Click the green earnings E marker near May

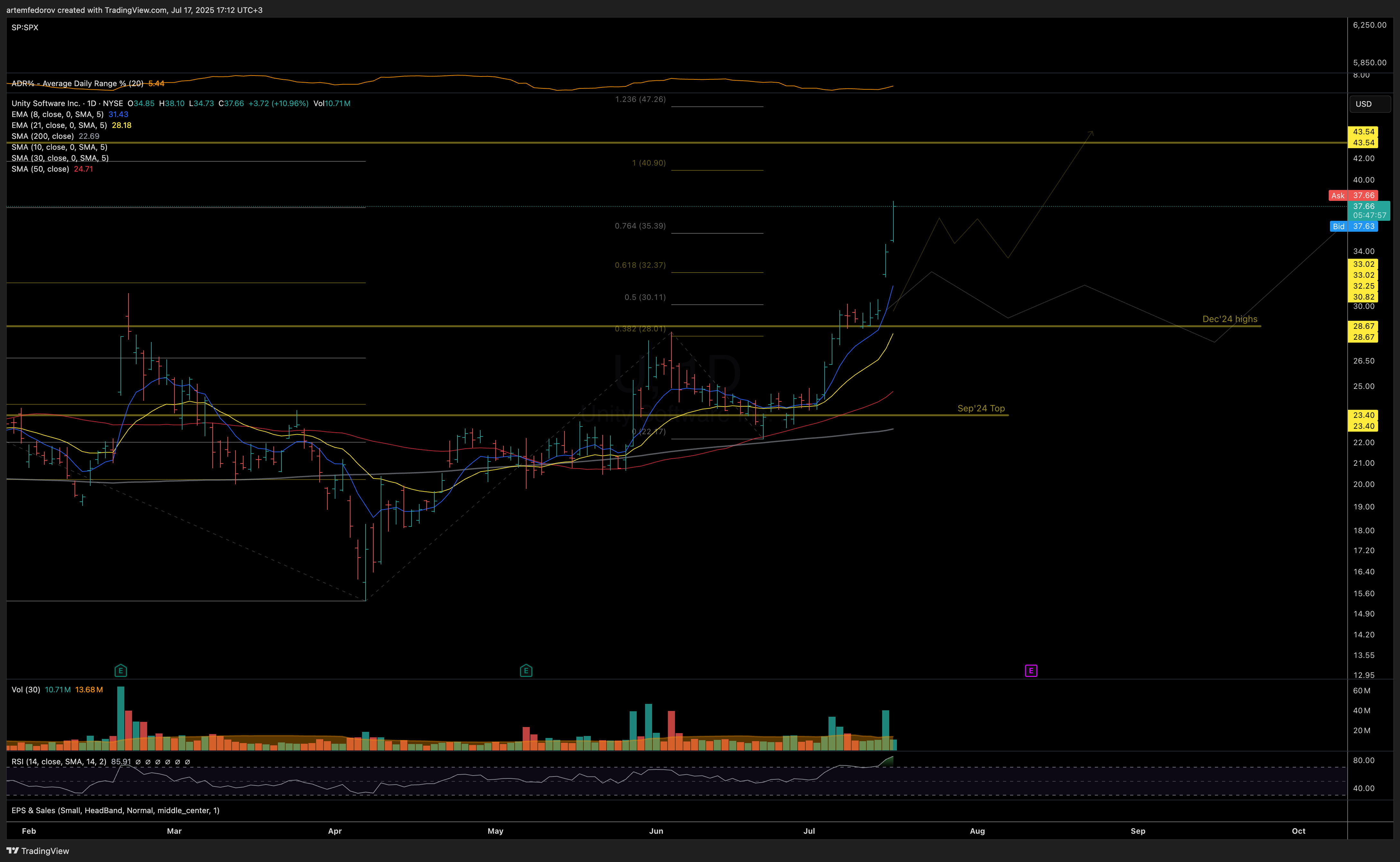(526, 670)
